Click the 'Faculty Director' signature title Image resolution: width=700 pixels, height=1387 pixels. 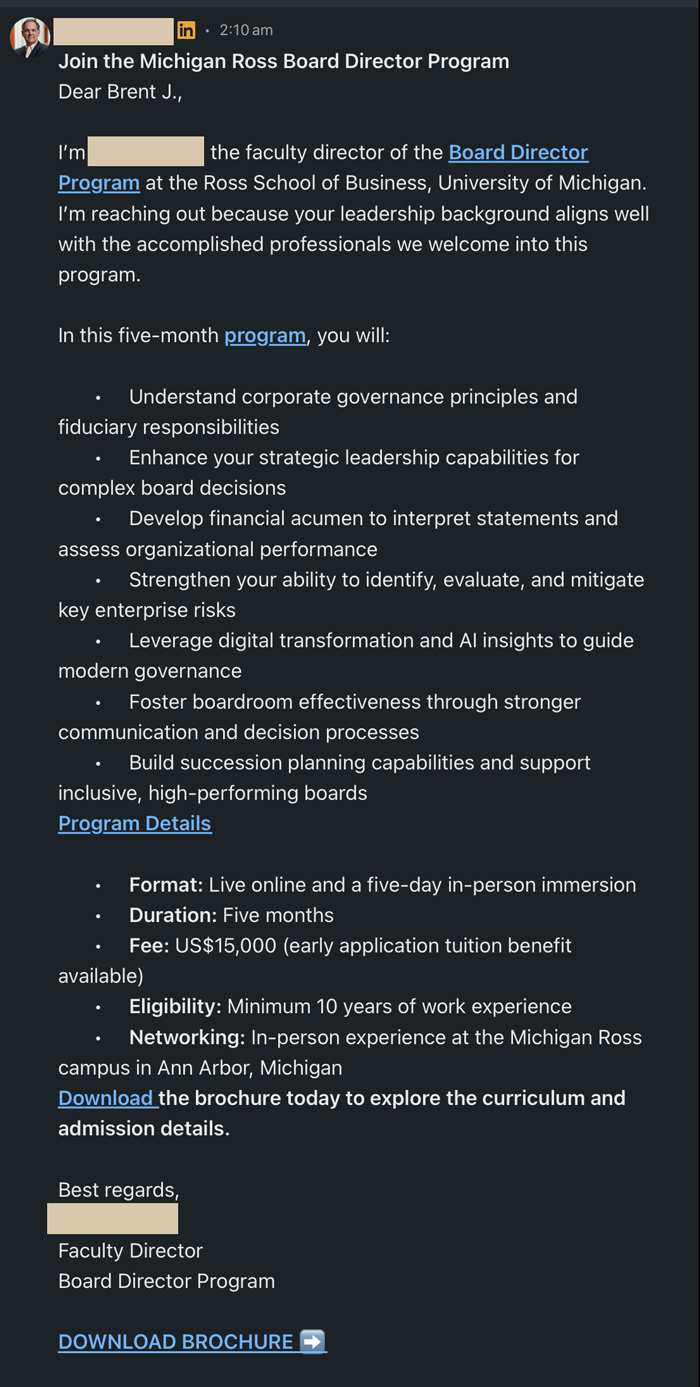pyautogui.click(x=130, y=1250)
